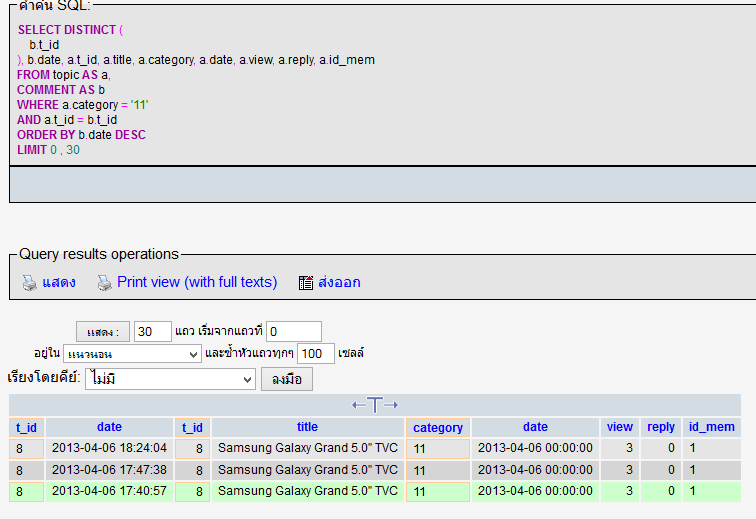This screenshot has height=519, width=756.
Task: Click the printer icon beside the แสดง link
Action: click(29, 283)
